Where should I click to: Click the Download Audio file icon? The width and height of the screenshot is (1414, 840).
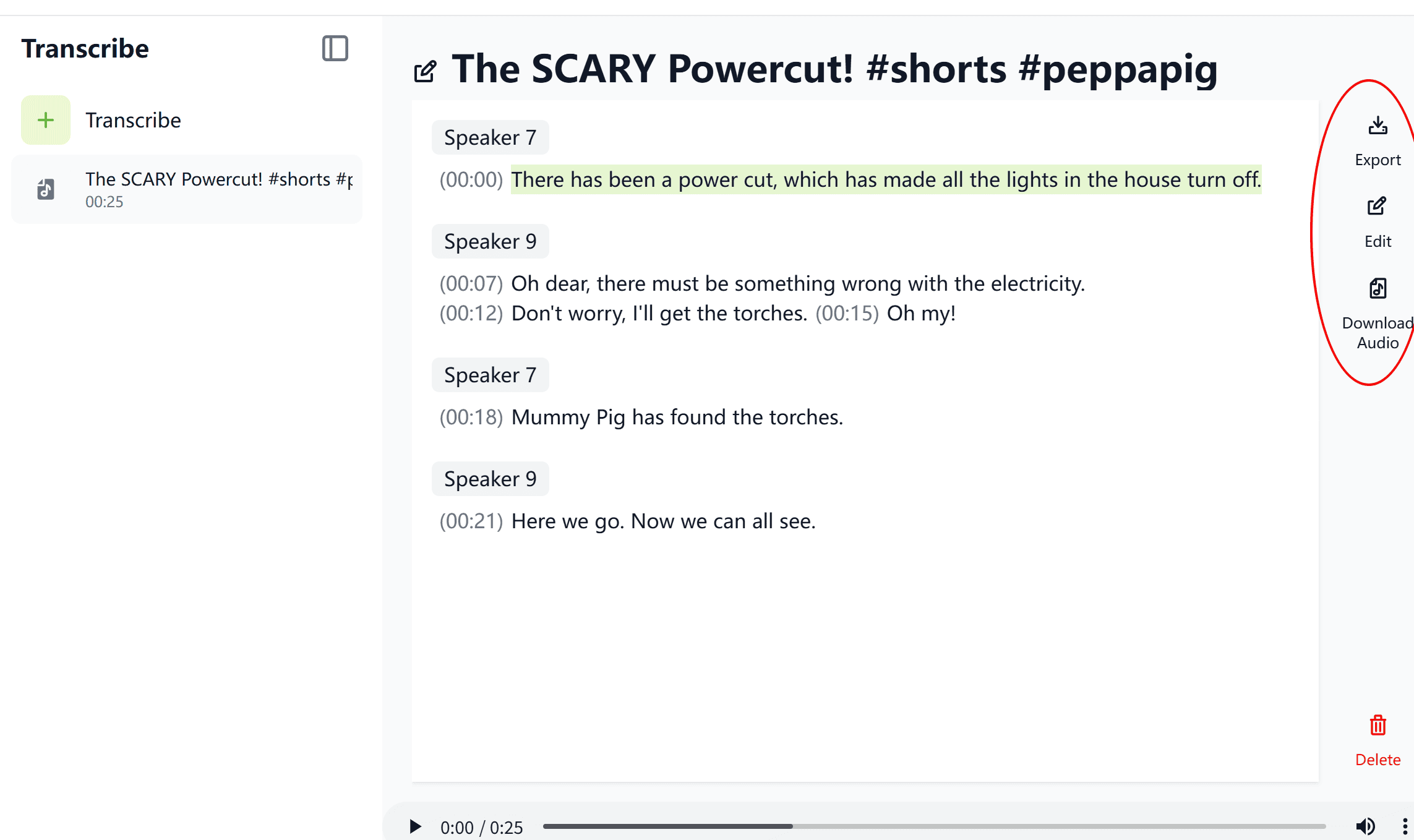1378,289
